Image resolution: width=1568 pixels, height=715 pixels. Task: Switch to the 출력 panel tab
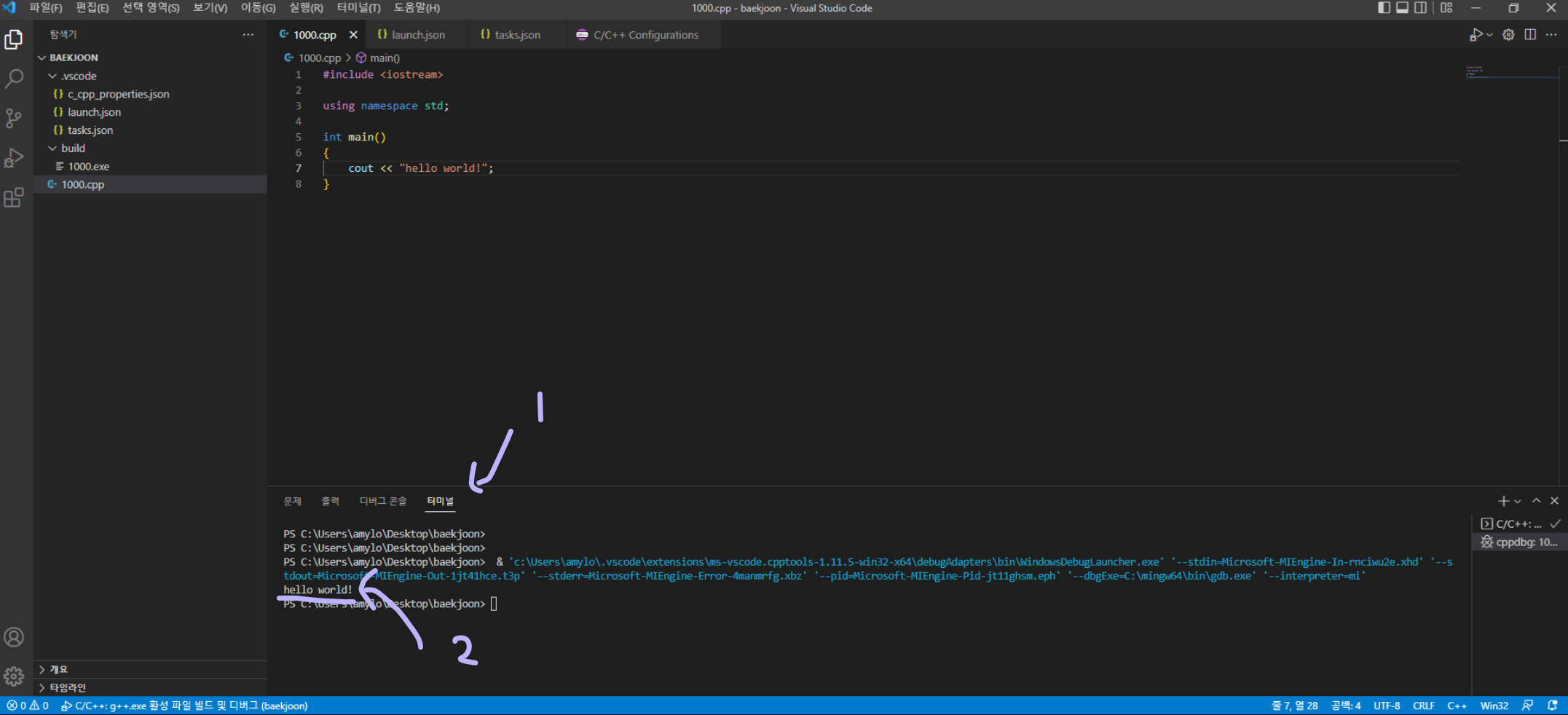330,501
